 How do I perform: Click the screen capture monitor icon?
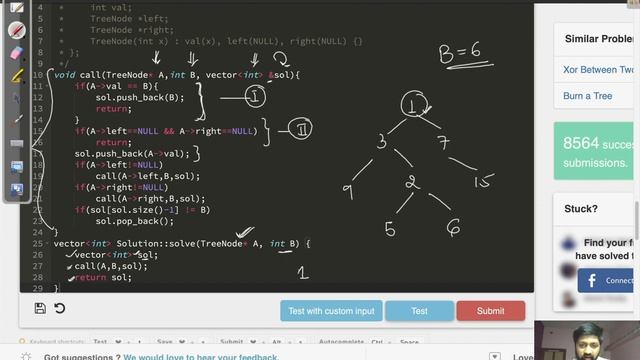click(x=16, y=167)
